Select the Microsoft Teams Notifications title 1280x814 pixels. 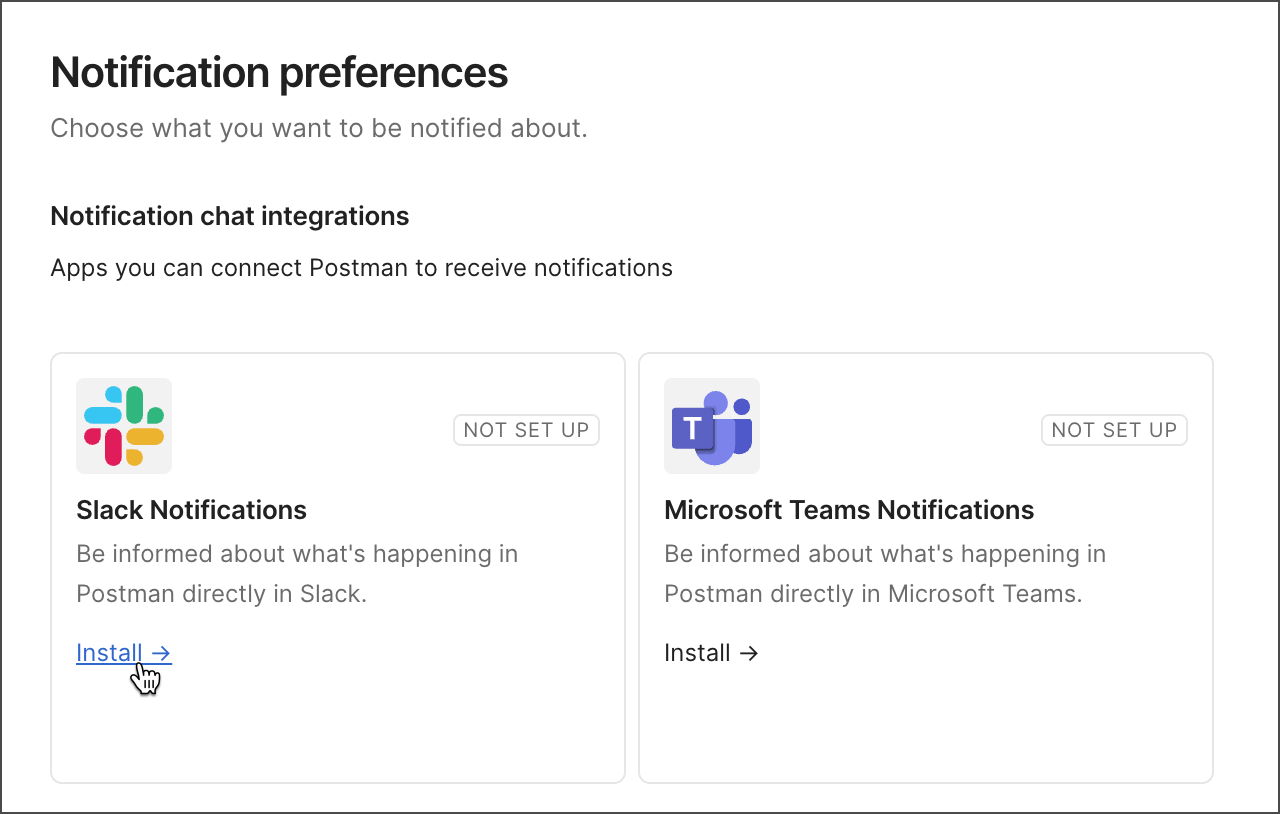click(849, 510)
